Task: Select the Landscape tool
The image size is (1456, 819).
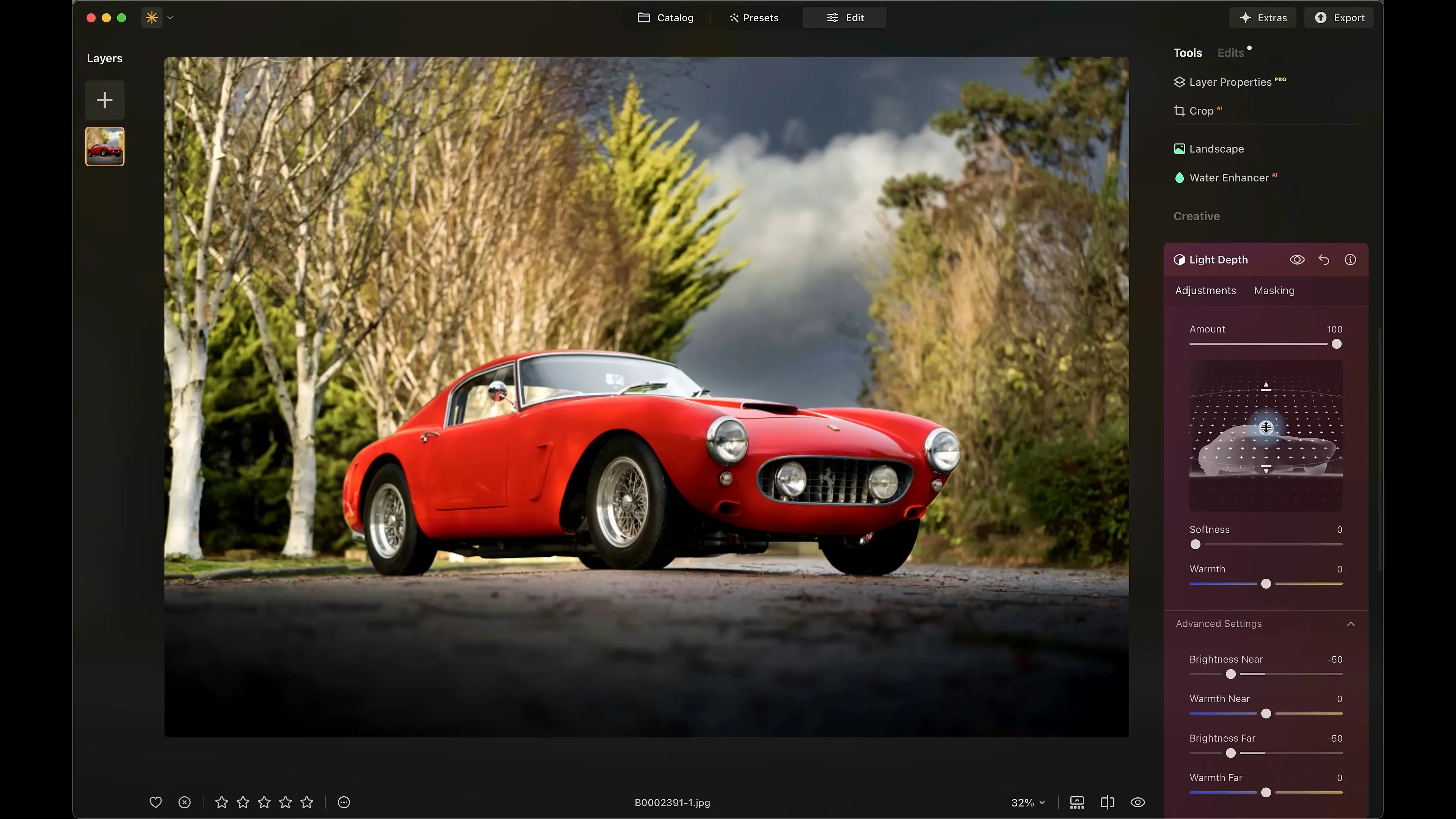Action: 1216,149
